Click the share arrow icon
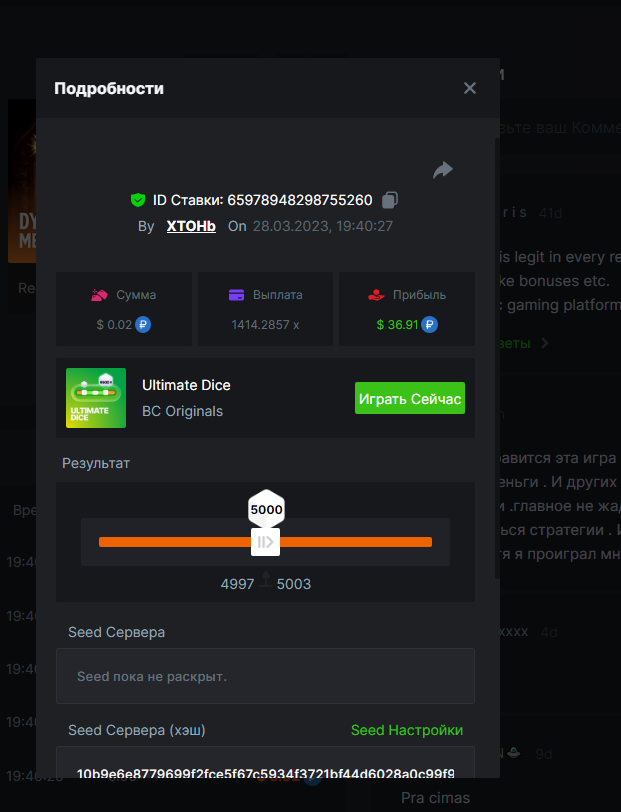Screen dimensions: 621x812 coord(442,171)
